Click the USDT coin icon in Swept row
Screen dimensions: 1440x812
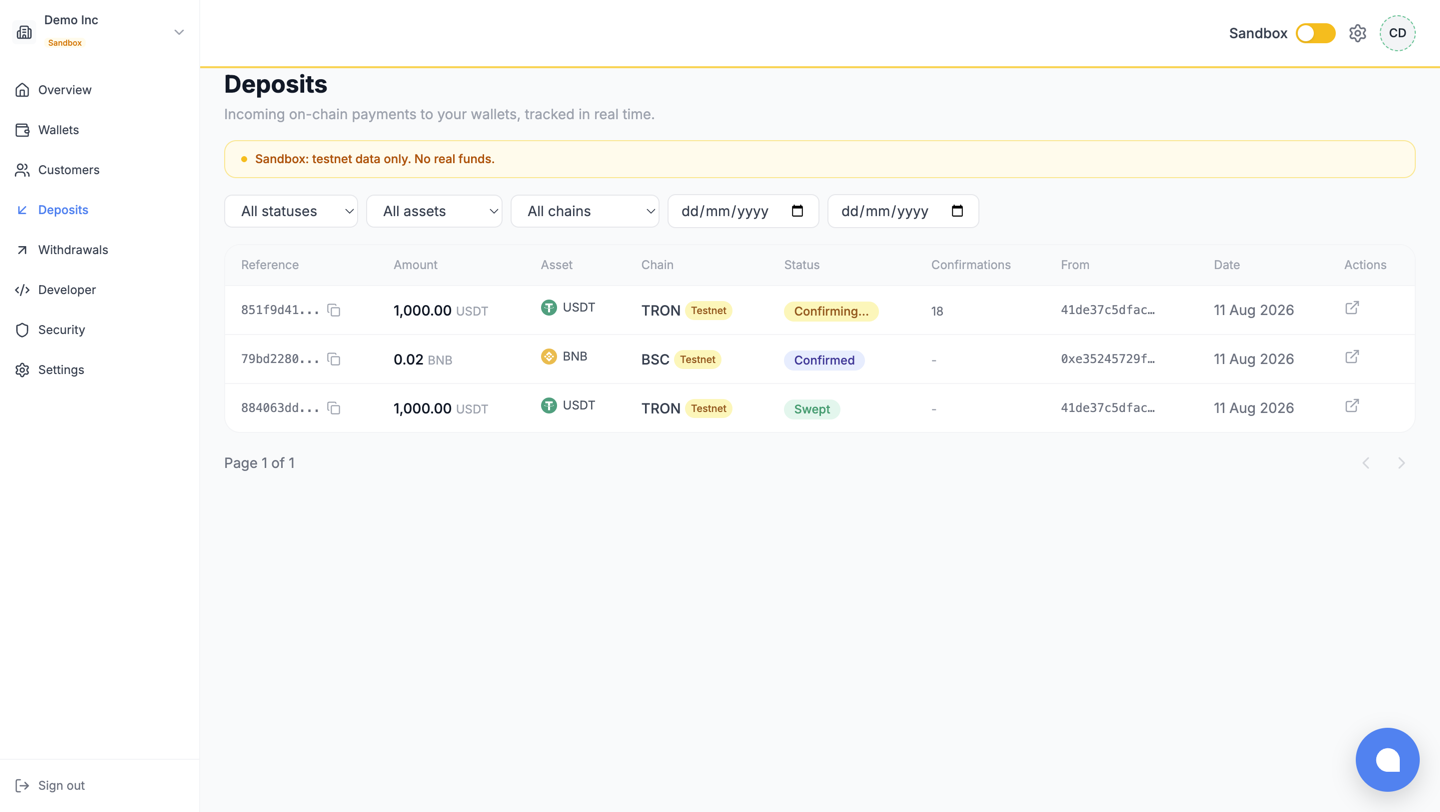pos(549,406)
